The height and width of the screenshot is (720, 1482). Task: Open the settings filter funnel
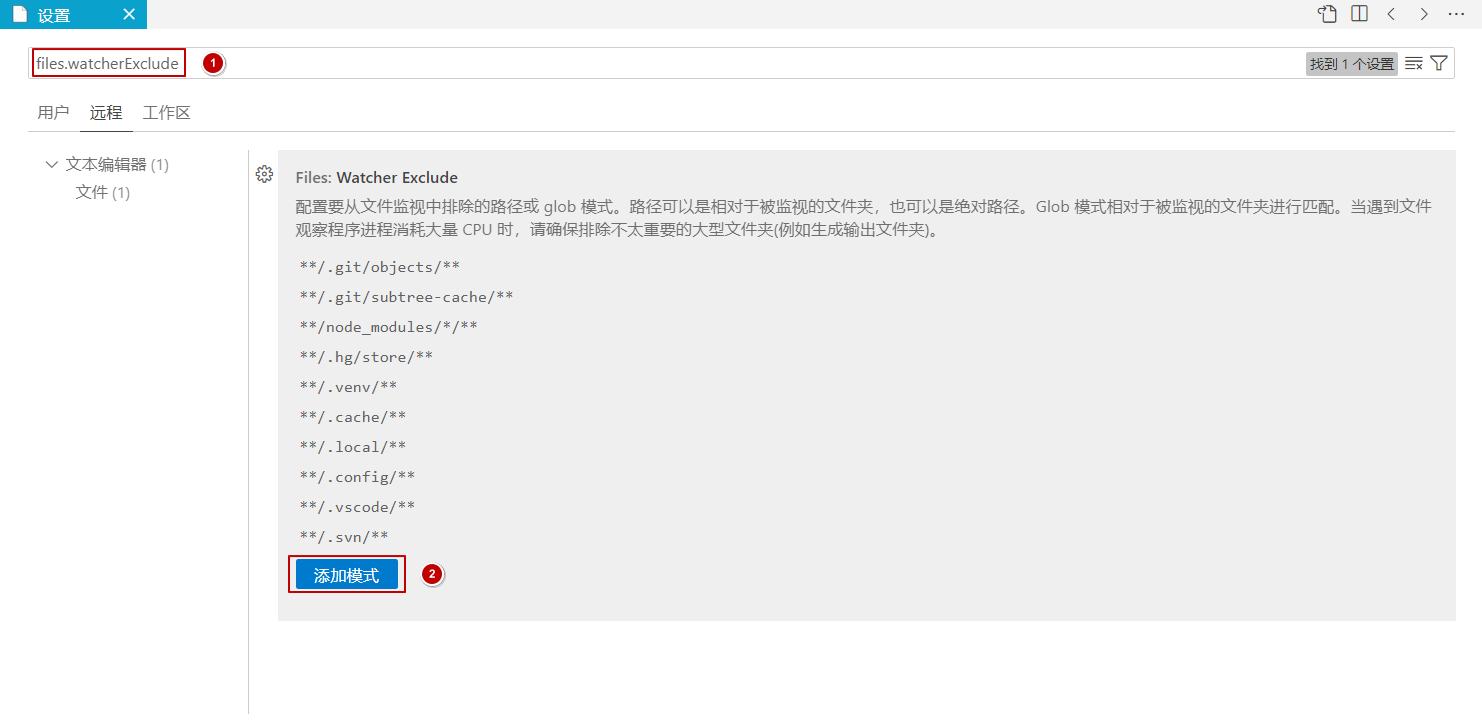click(1439, 64)
